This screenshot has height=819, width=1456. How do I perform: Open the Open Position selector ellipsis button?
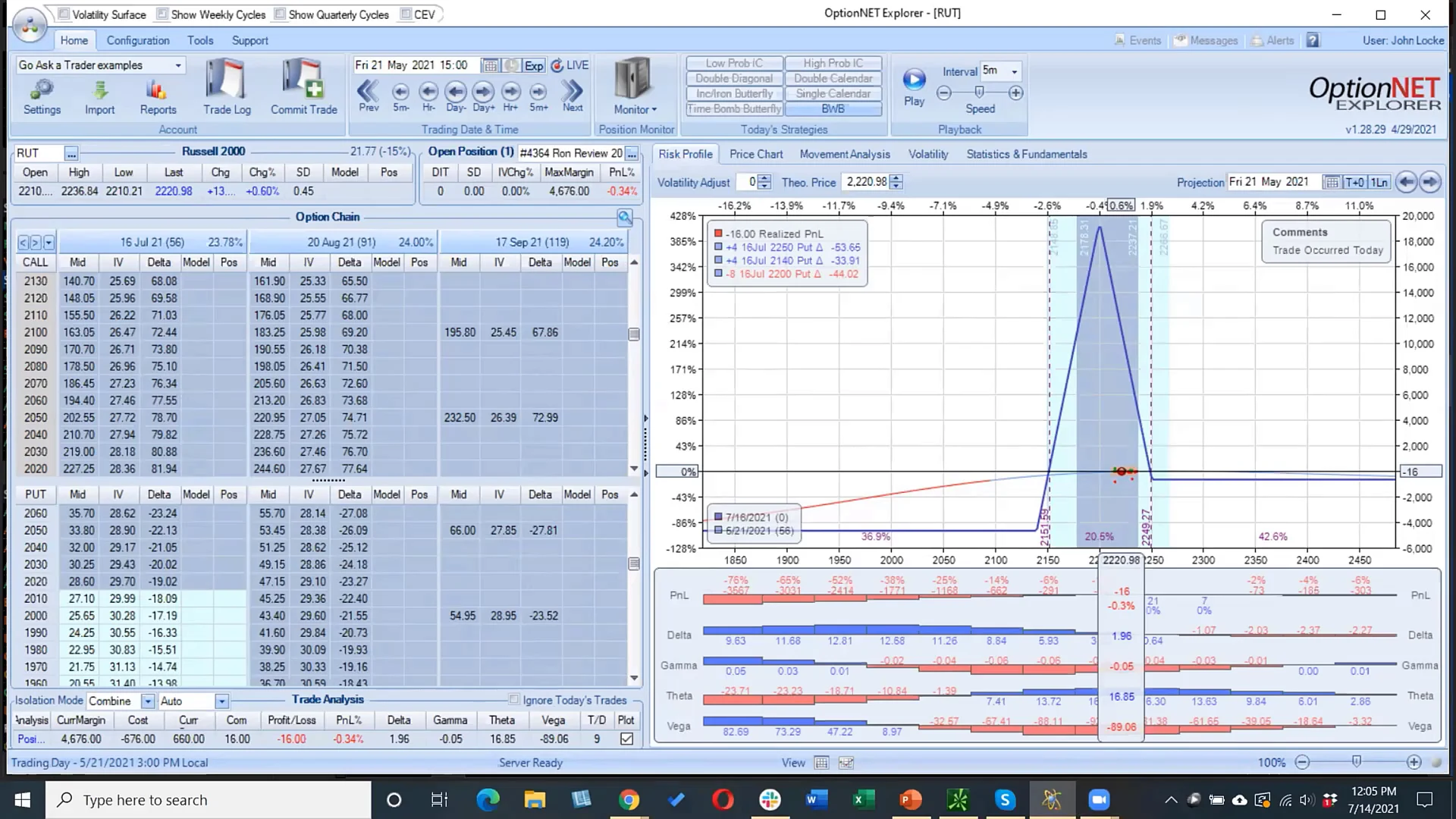631,154
